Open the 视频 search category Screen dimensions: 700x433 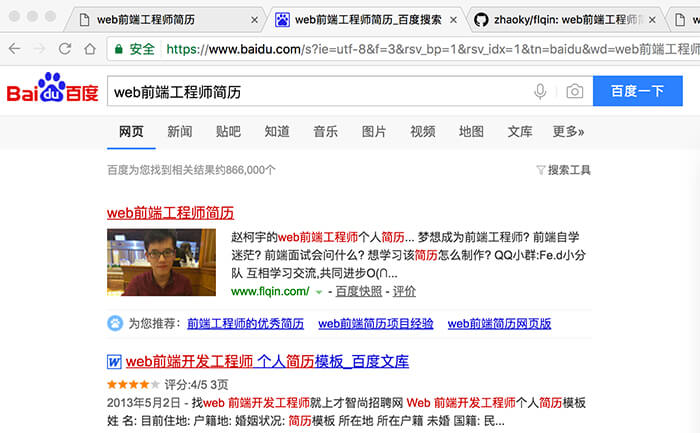423,132
